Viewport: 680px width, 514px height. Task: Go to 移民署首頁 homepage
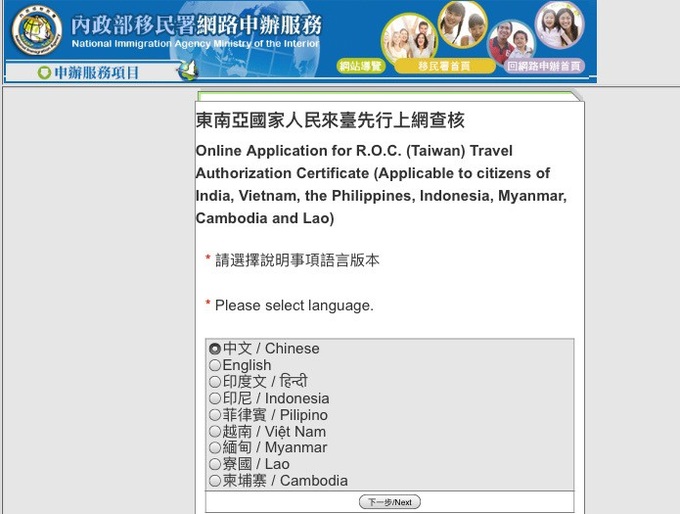coord(444,66)
